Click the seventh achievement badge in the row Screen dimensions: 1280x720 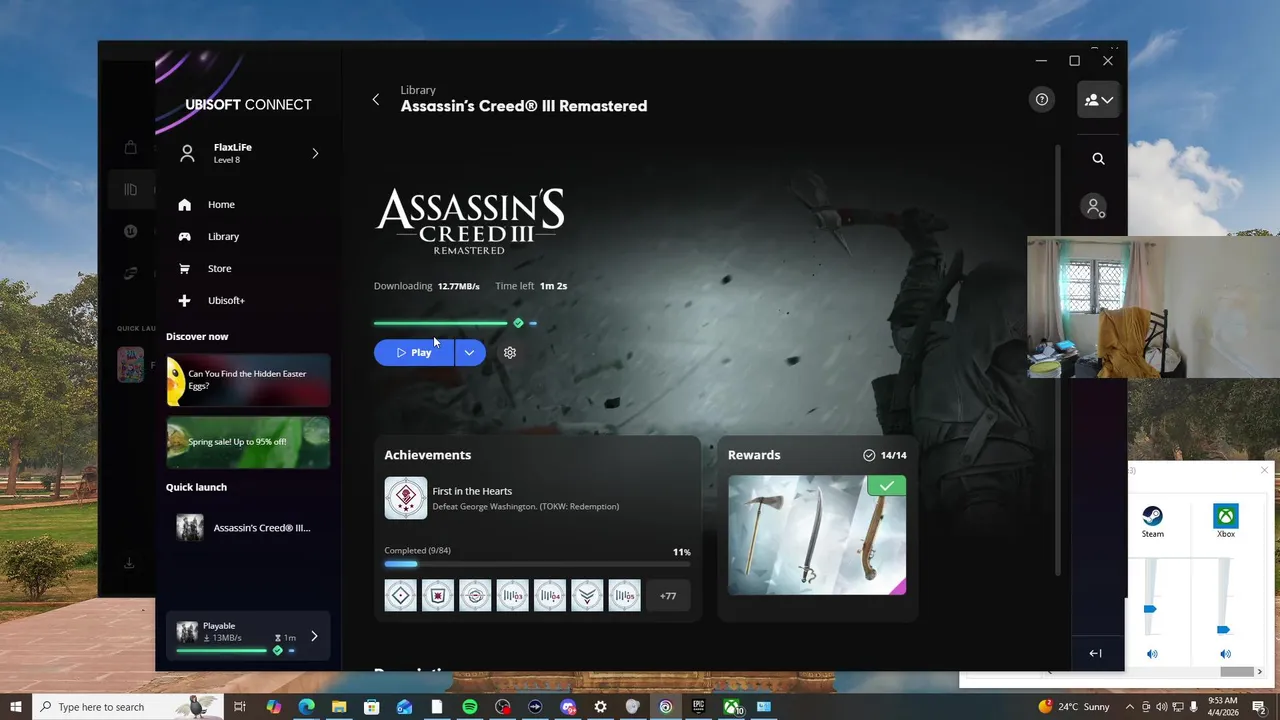pyautogui.click(x=624, y=596)
